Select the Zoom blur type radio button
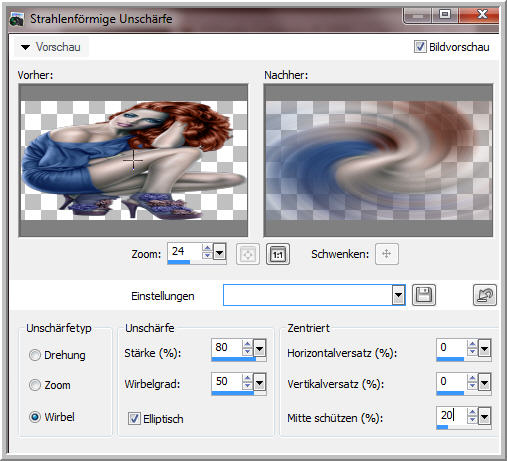 point(35,385)
